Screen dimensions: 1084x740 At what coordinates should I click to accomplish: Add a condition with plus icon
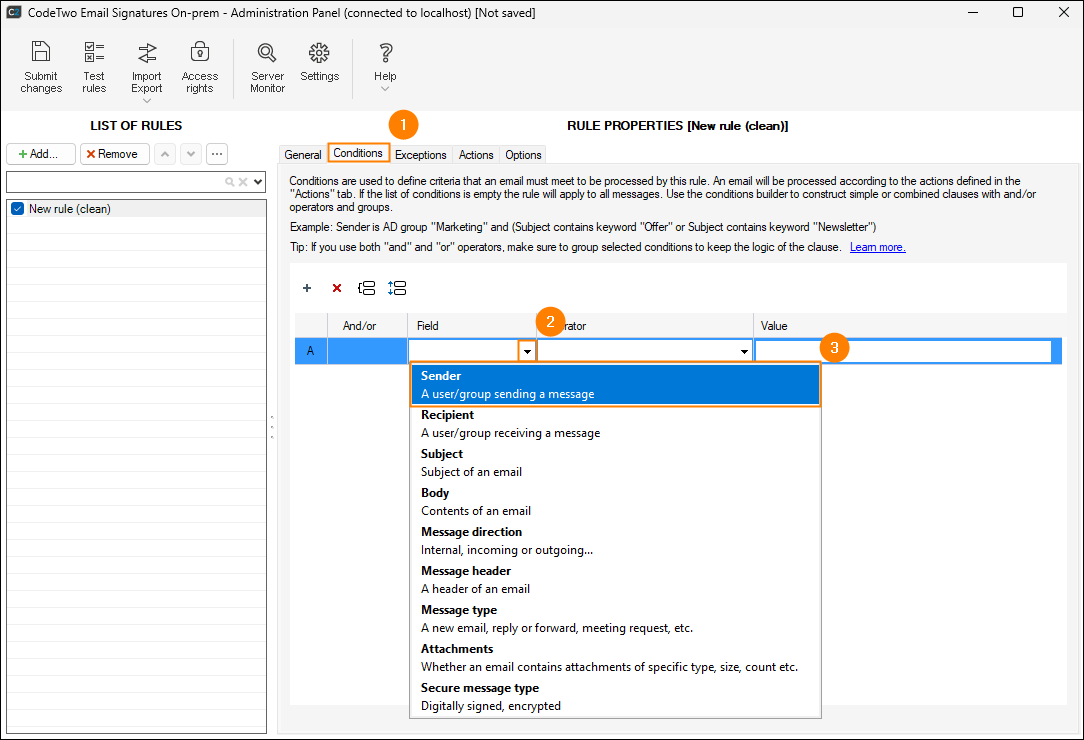coord(307,288)
